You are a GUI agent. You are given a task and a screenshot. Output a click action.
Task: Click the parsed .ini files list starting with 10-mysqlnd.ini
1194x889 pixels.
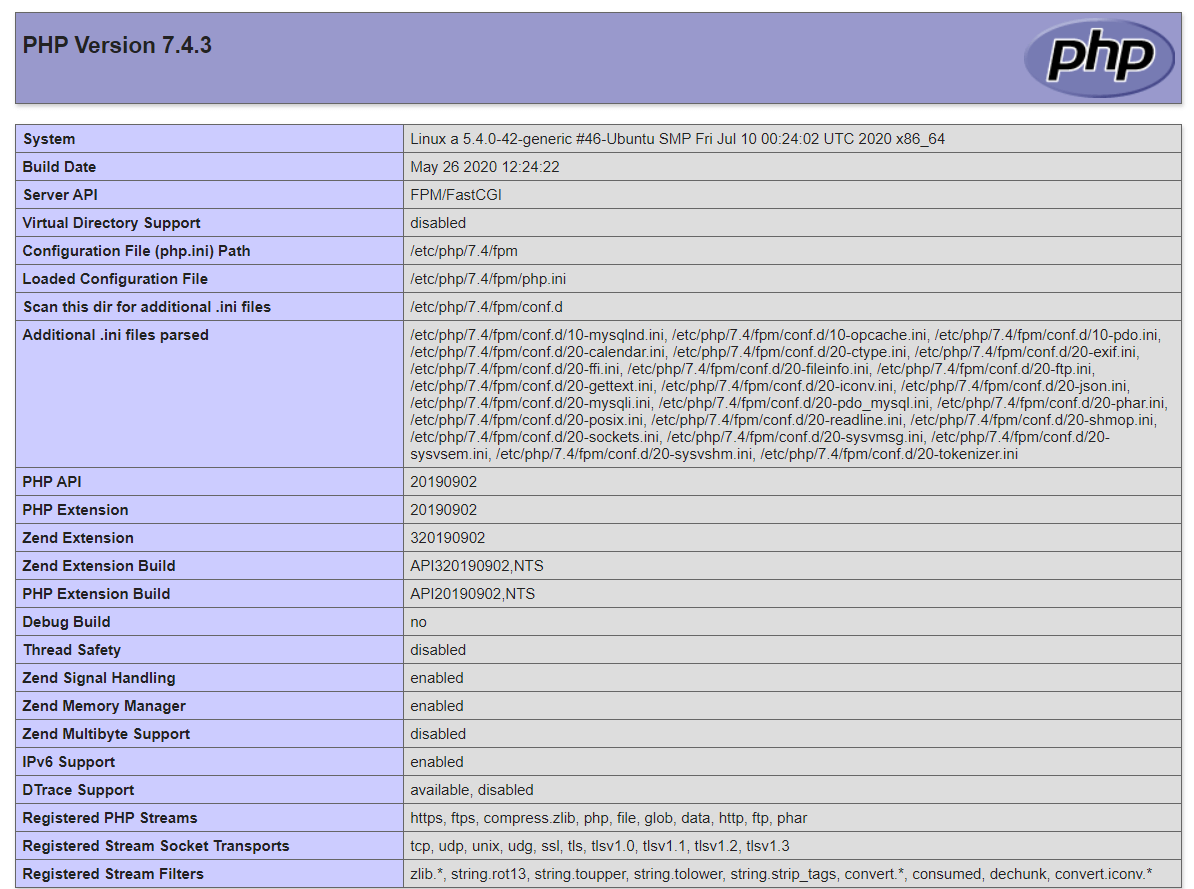788,395
